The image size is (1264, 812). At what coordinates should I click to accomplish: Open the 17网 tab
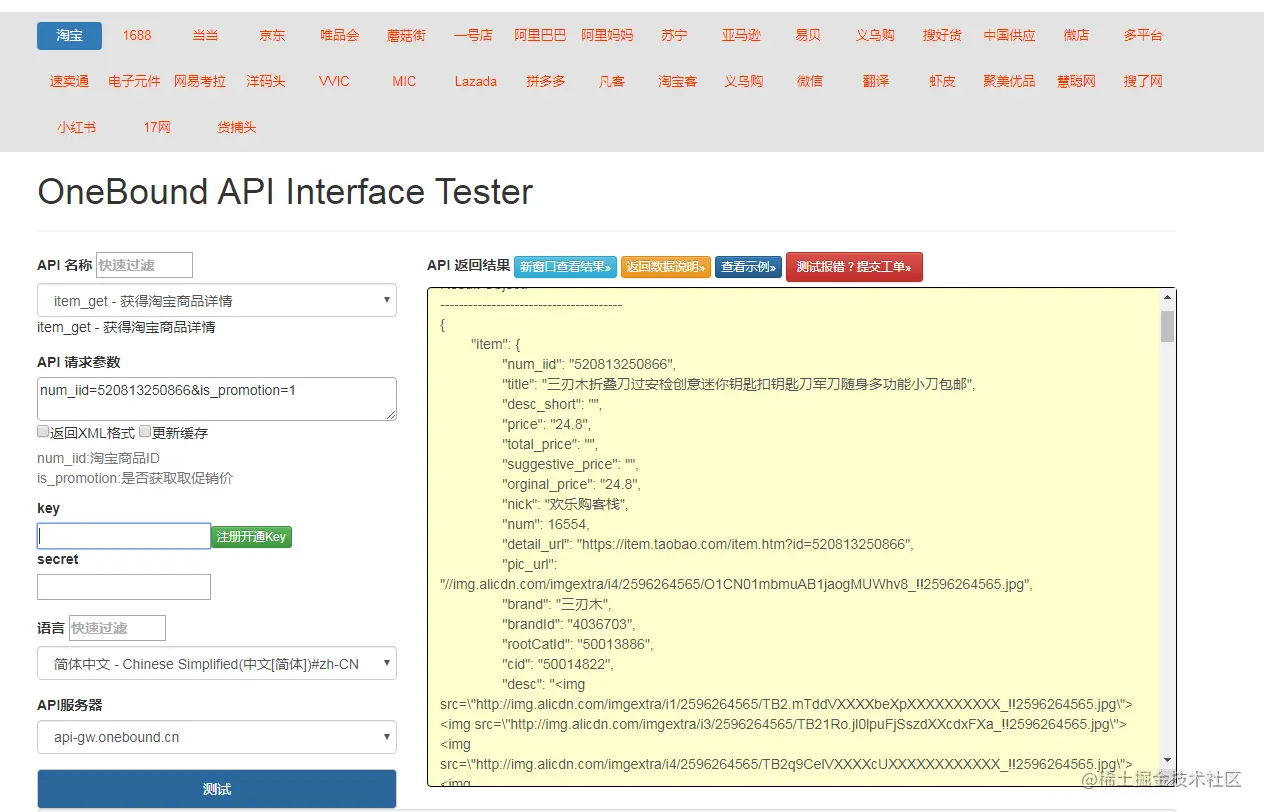tap(157, 127)
